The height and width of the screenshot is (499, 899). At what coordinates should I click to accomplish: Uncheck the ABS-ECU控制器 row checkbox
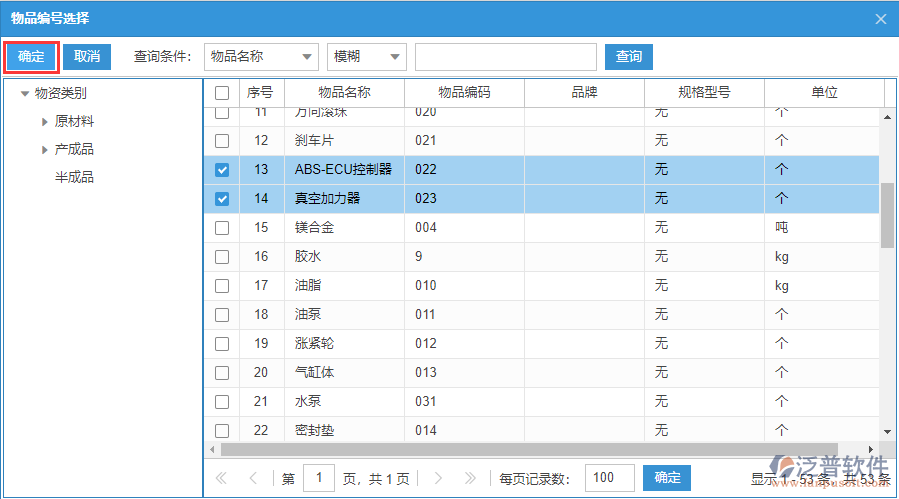pos(222,170)
